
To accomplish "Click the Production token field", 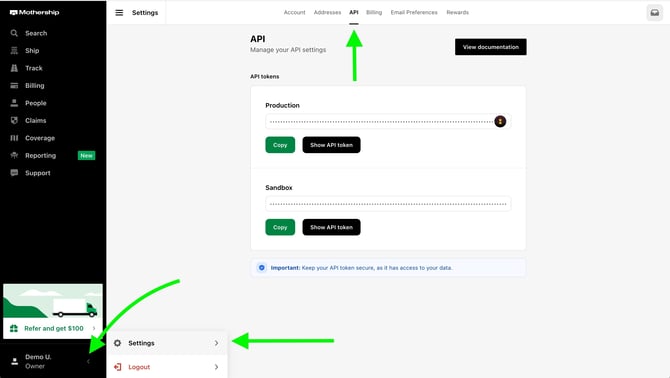I will (388, 121).
